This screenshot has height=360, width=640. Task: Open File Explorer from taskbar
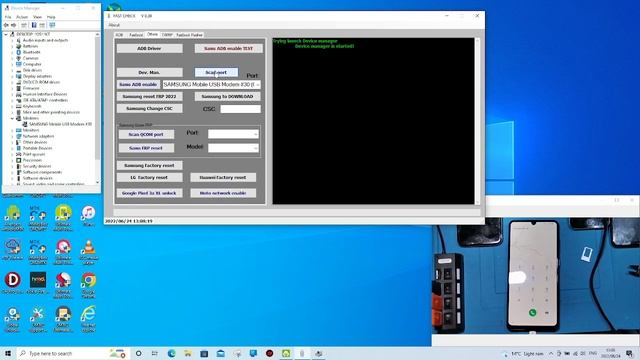click(x=188, y=353)
